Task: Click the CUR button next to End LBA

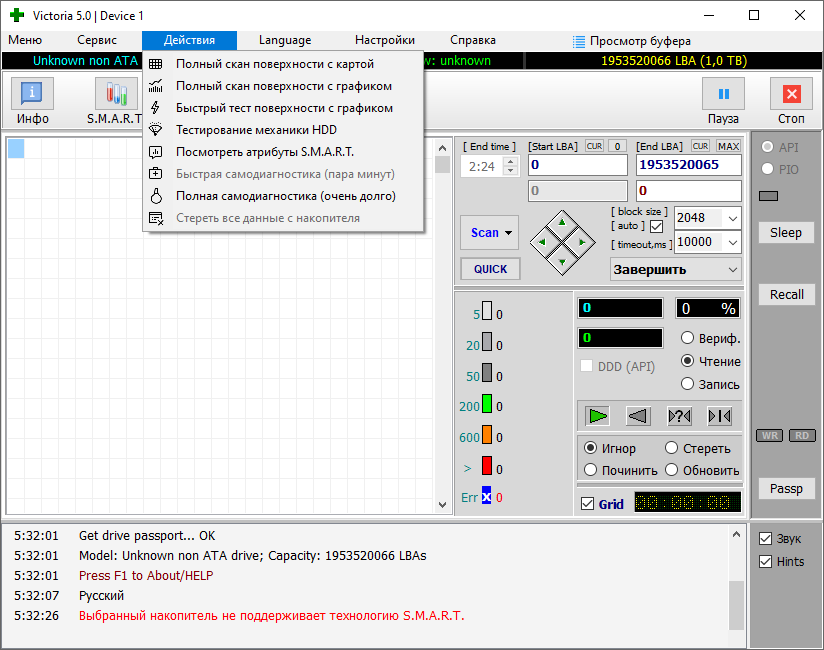Action: click(x=700, y=146)
